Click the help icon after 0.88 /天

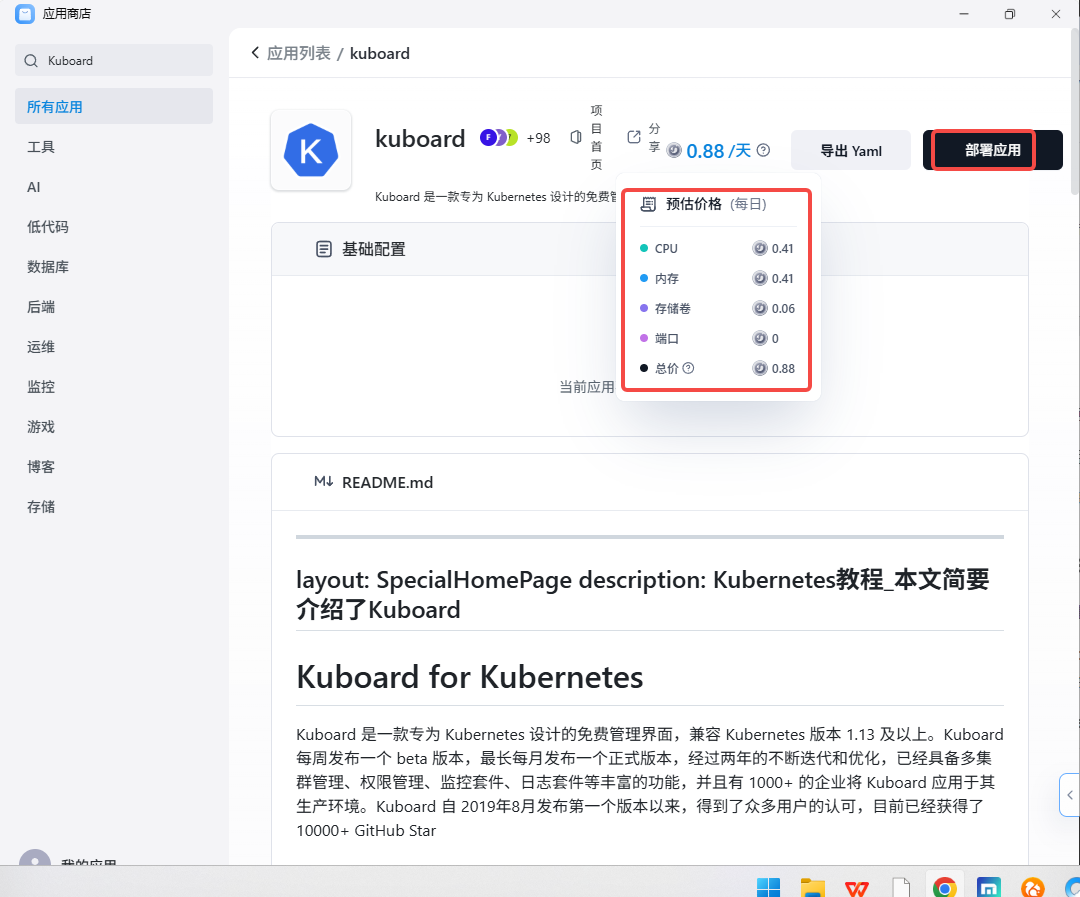pos(763,150)
